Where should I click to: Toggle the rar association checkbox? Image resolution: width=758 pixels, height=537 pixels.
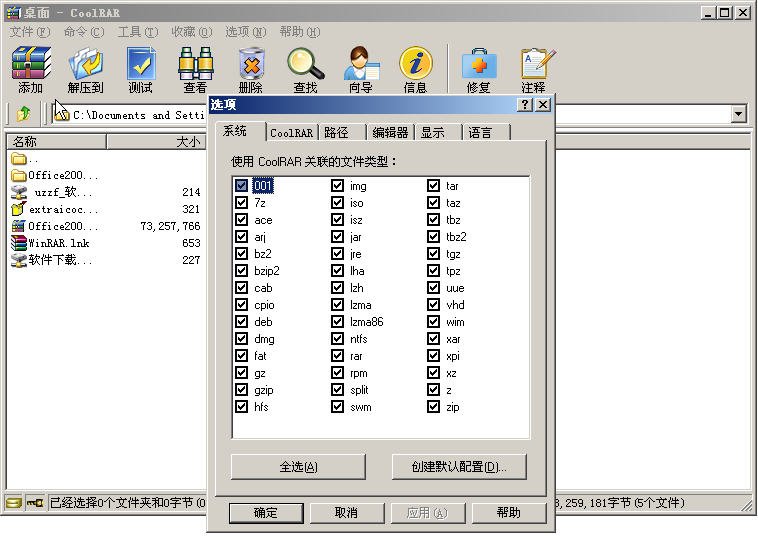tap(337, 356)
